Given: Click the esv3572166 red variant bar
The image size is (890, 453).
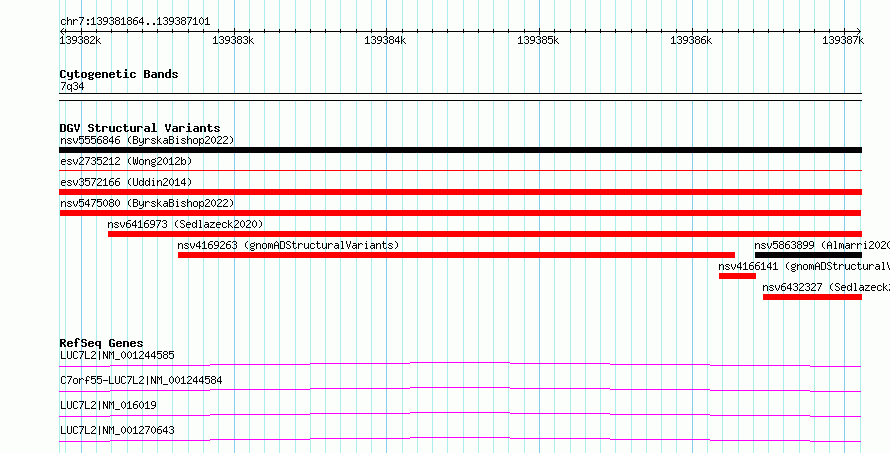Looking at the screenshot, I should click(x=460, y=192).
